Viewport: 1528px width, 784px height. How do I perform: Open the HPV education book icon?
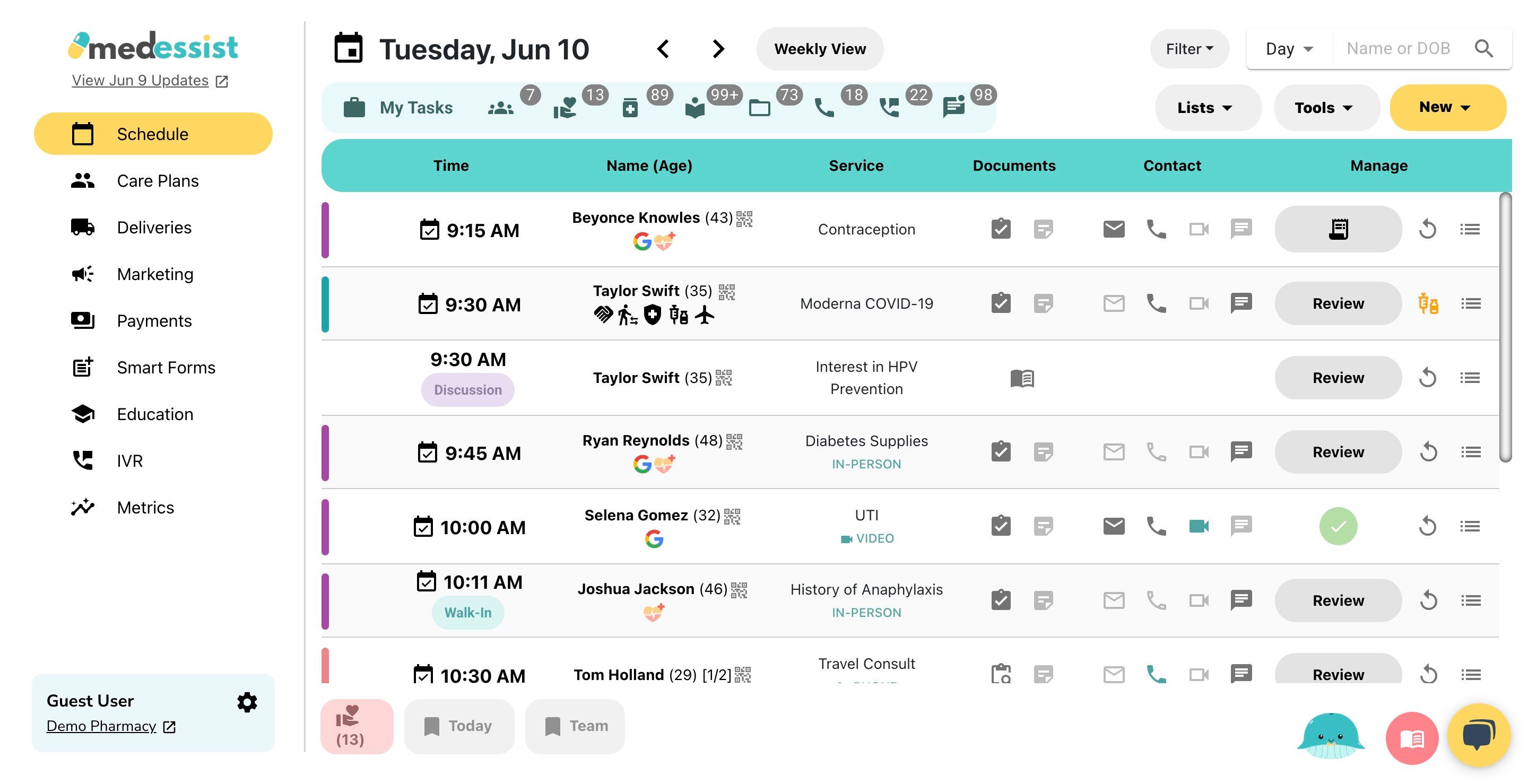click(x=1021, y=378)
